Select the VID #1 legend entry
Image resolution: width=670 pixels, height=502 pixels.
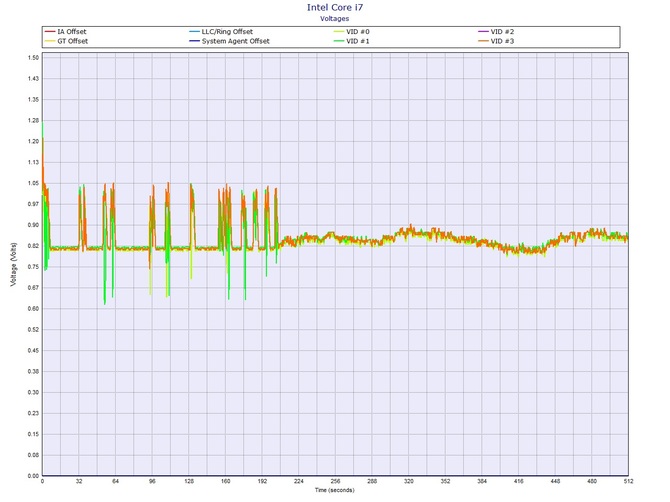click(352, 41)
